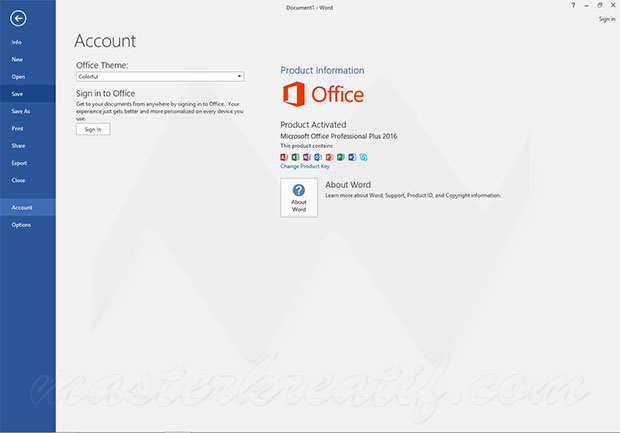
Task: Open the Share backstage page
Action: (x=28, y=146)
